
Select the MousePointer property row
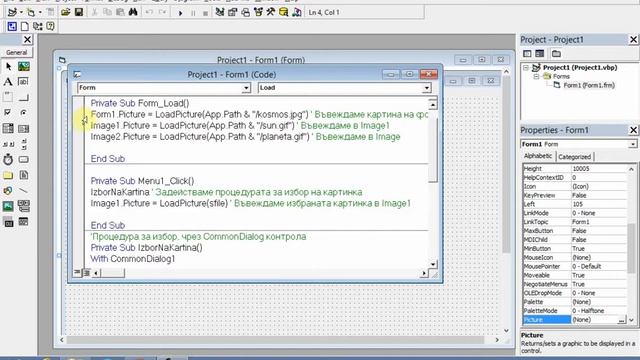(x=574, y=267)
